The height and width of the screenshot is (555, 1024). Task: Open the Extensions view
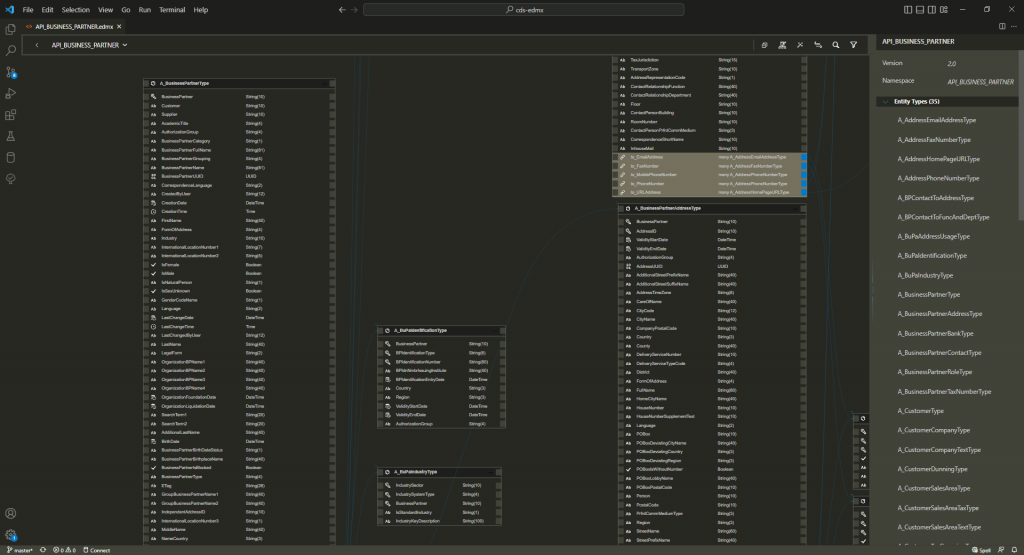(10, 115)
